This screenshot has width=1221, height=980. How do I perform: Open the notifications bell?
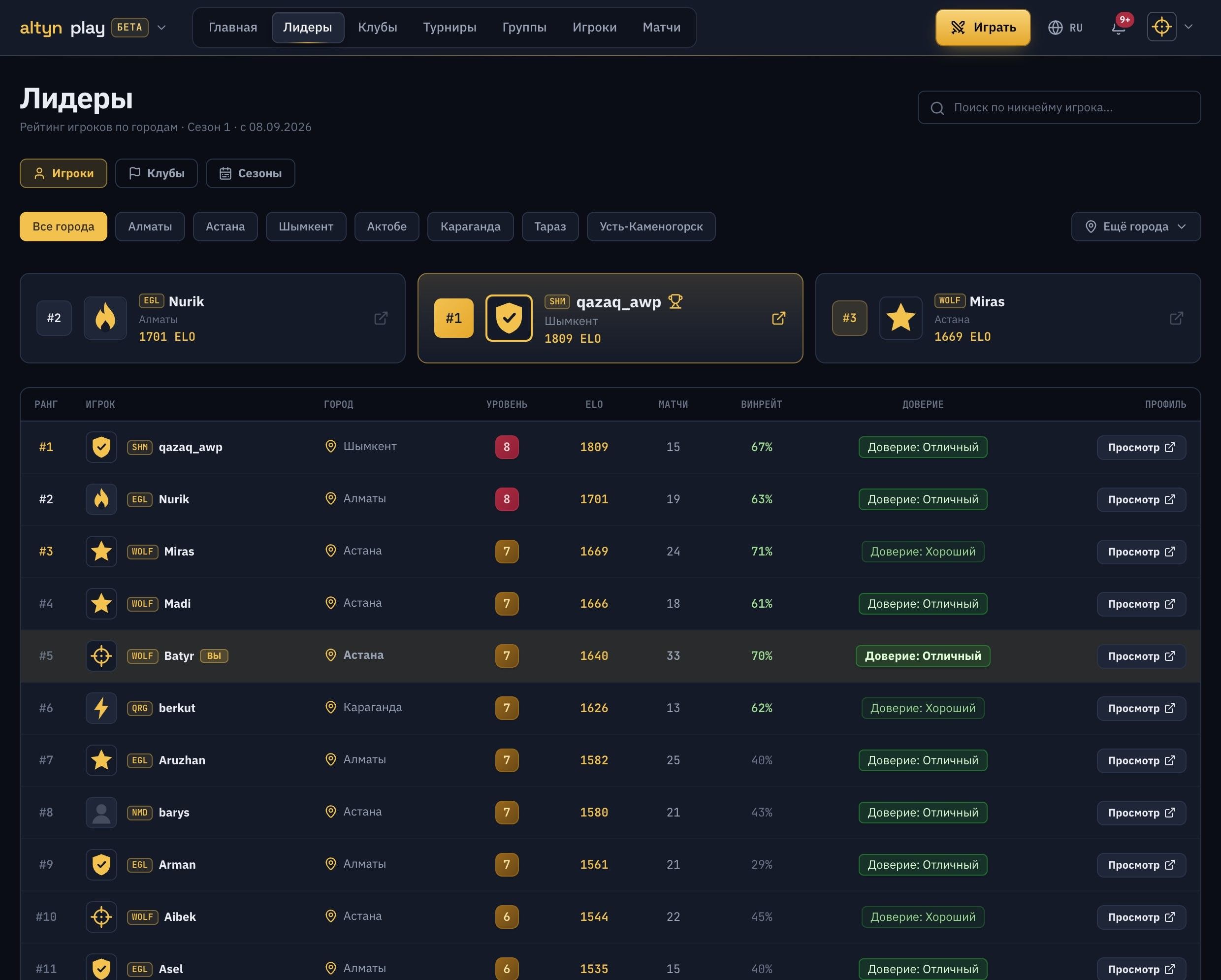coord(1119,27)
